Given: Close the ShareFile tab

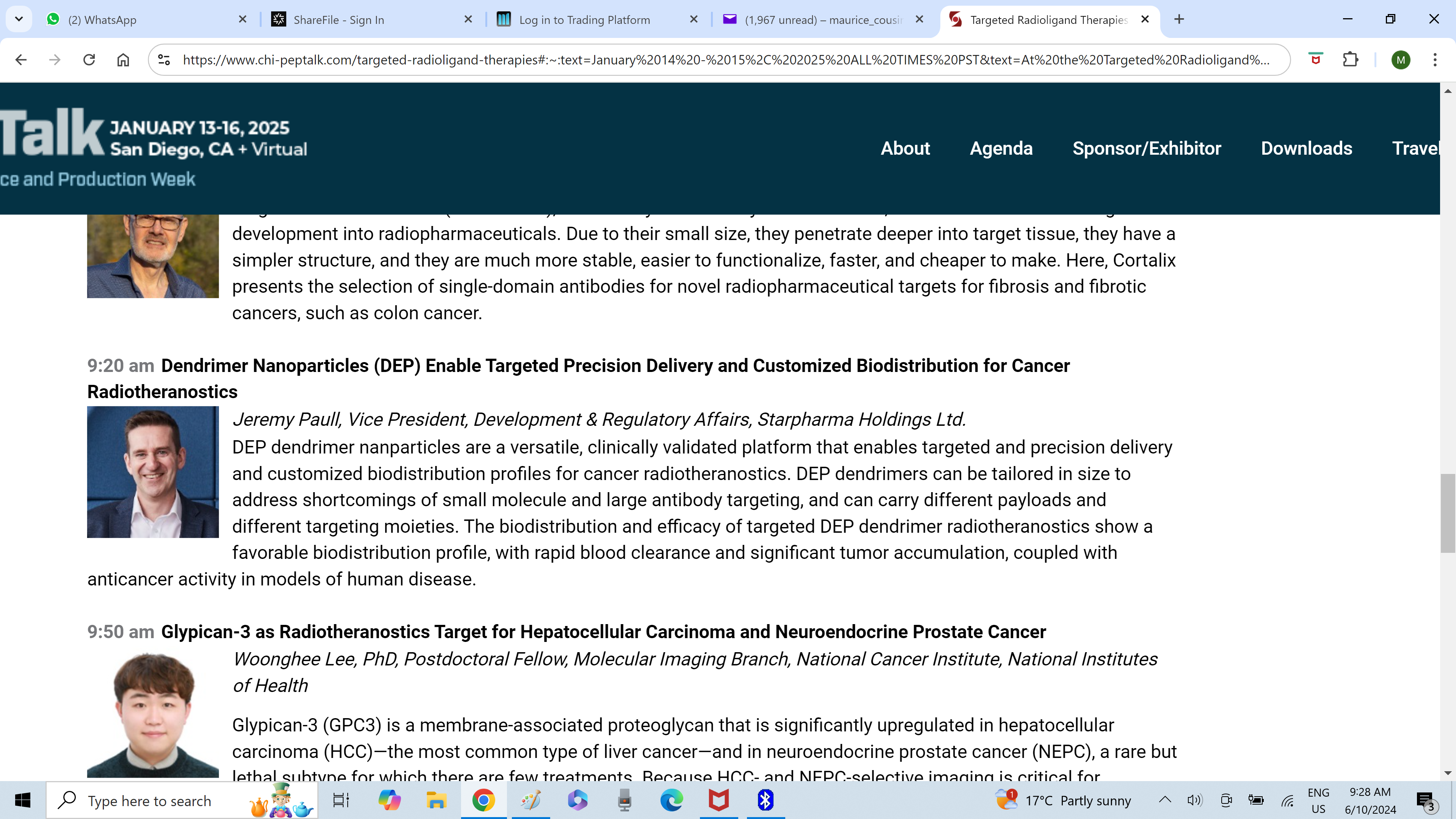Looking at the screenshot, I should click(x=468, y=19).
